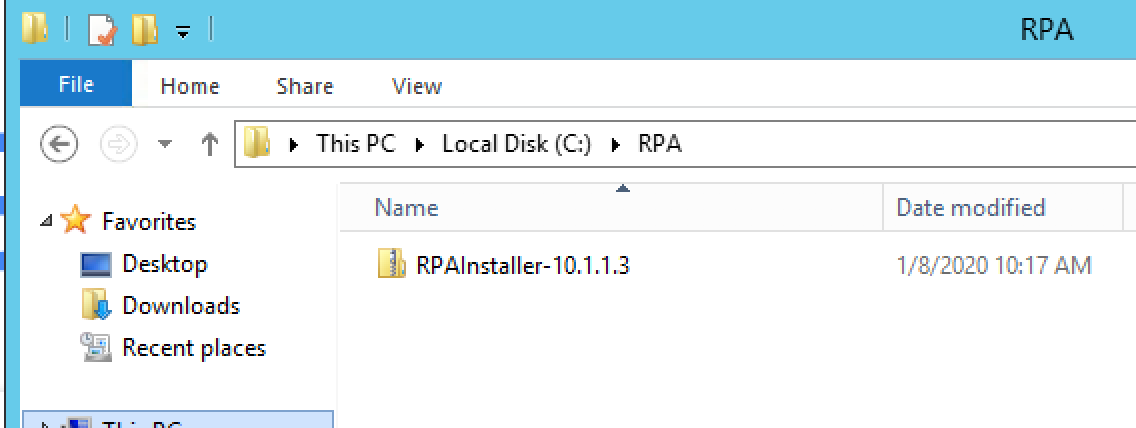Image resolution: width=1136 pixels, height=428 pixels.
Task: Open the Share ribbon tab
Action: coord(304,86)
